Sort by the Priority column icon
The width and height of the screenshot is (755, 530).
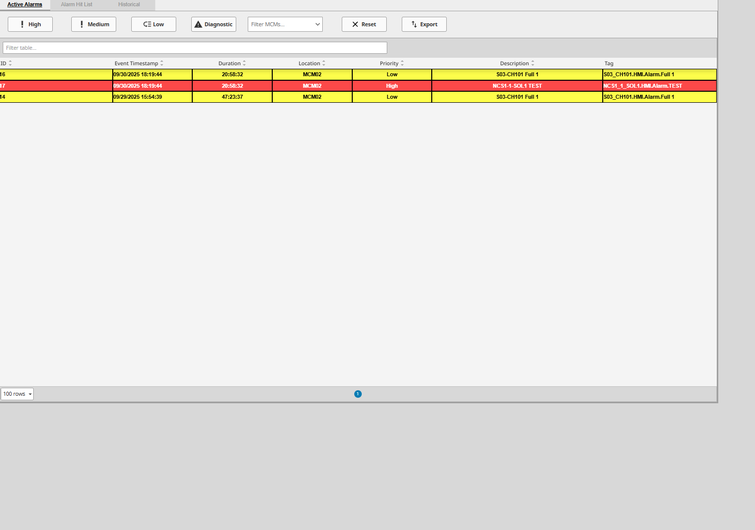pos(402,63)
